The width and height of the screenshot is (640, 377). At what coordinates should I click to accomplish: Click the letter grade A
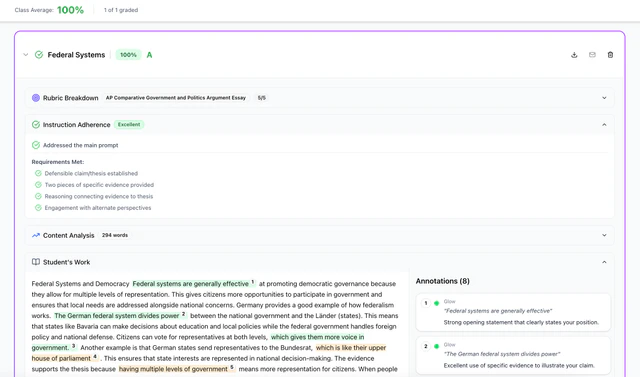(149, 55)
